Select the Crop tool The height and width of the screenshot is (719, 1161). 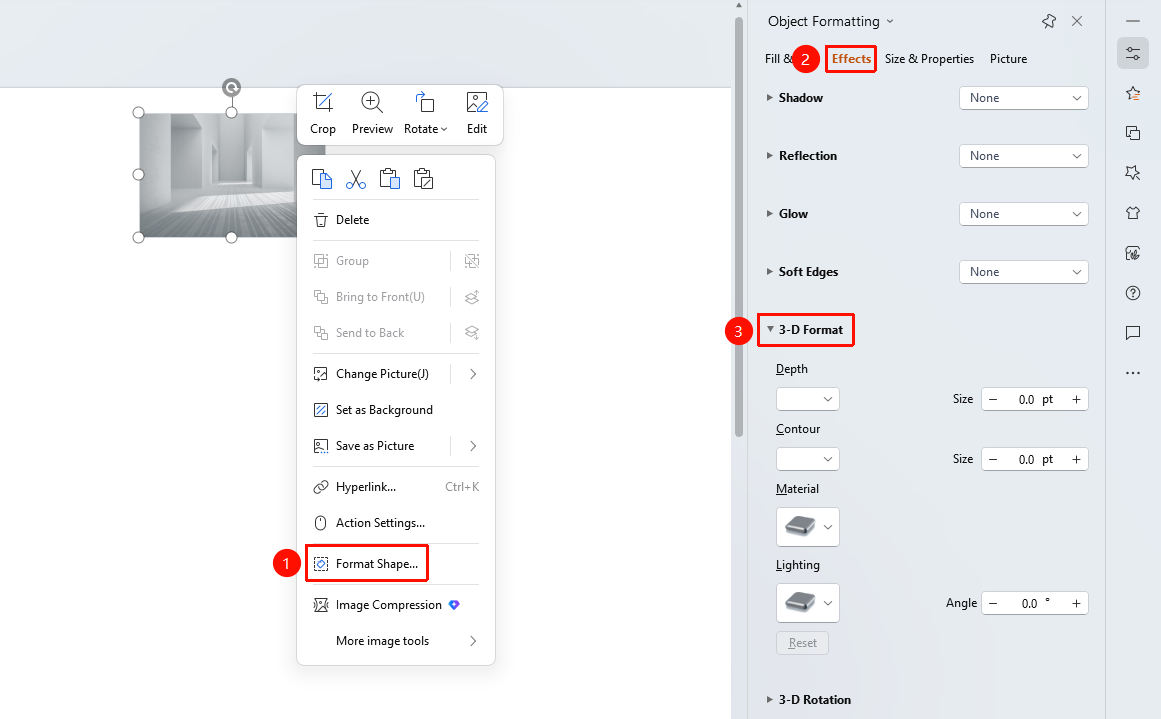(323, 113)
